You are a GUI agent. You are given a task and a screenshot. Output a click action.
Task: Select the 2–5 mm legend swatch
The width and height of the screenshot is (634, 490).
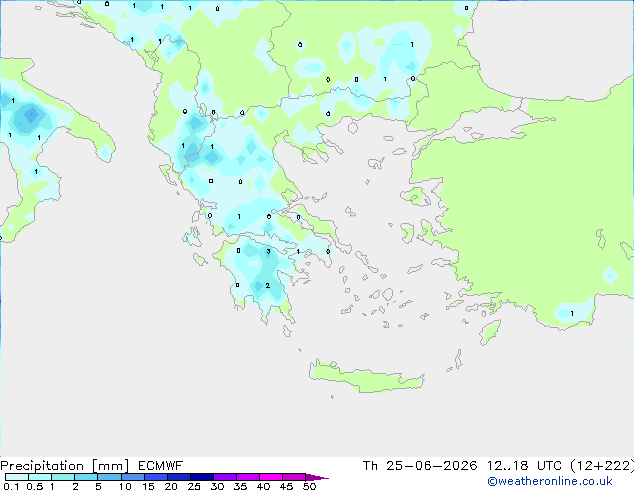click(86, 477)
